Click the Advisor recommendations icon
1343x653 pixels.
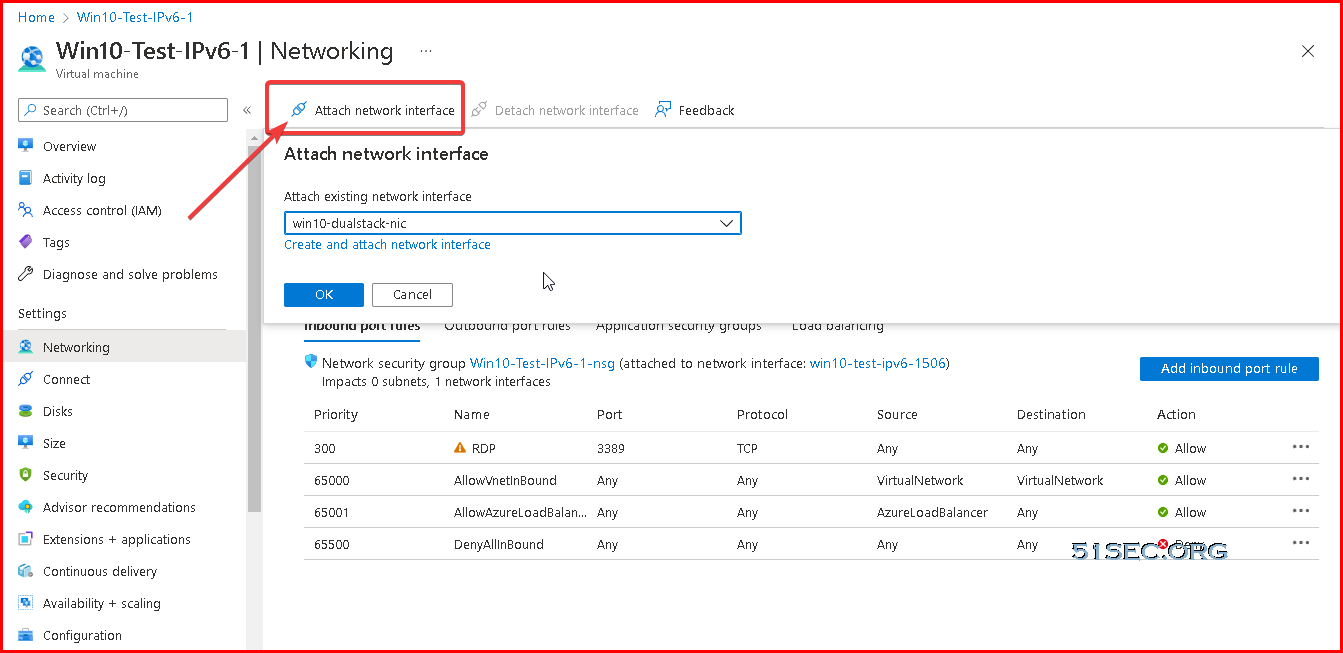(x=26, y=507)
